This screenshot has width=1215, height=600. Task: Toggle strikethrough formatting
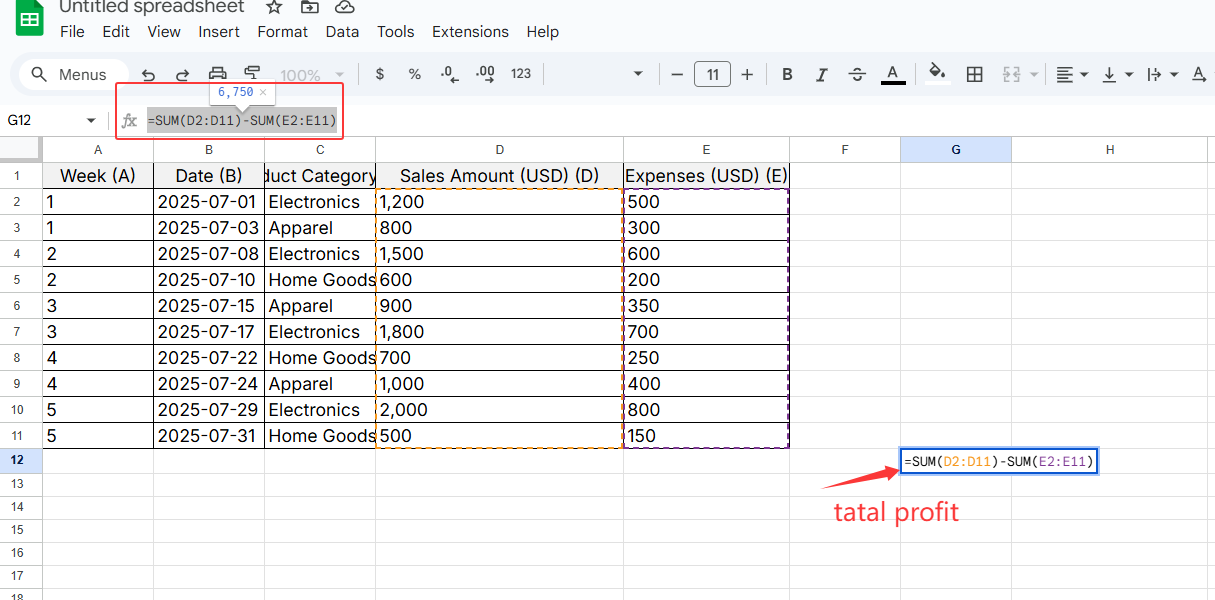857,74
